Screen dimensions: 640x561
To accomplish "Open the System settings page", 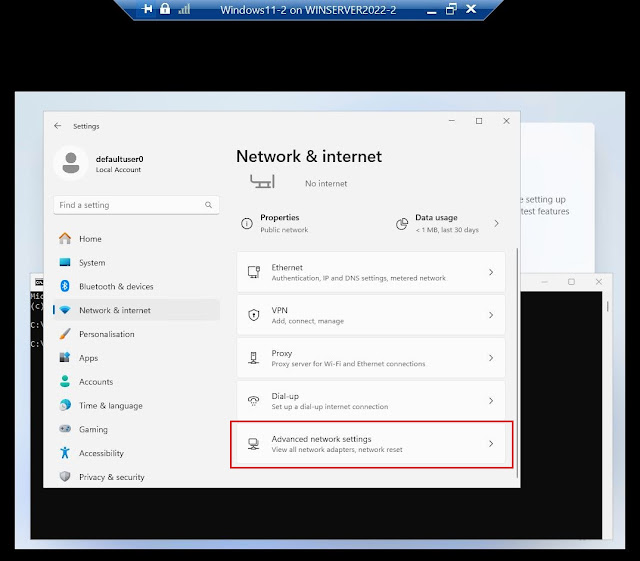I will [x=136, y=262].
